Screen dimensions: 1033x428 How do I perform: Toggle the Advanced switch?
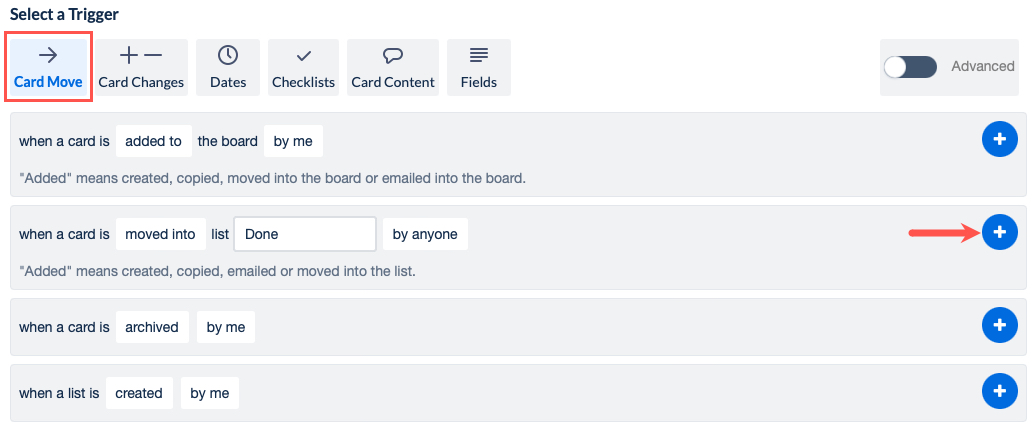[910, 67]
